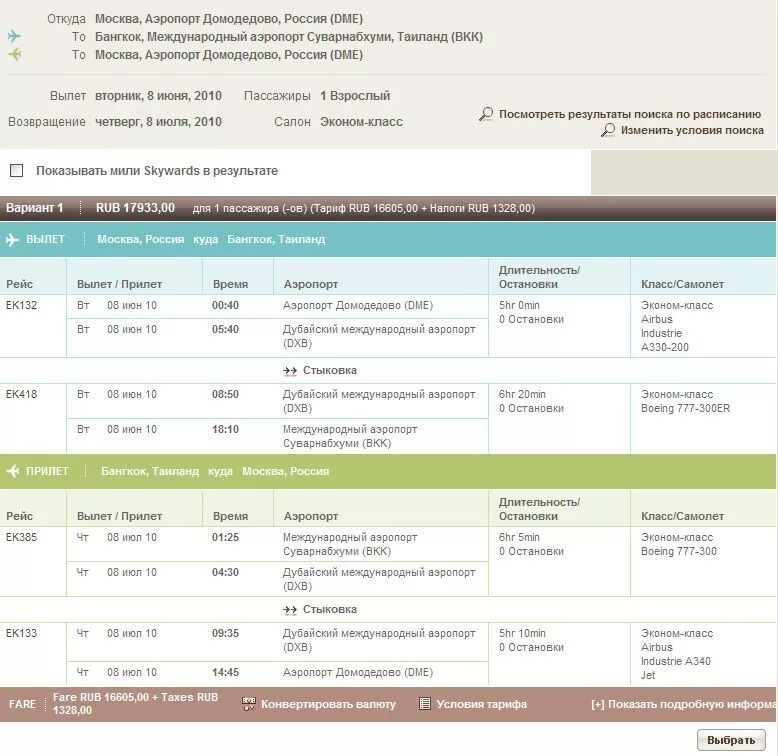
Task: Click aircraft Airbus Industrie A330-200
Action: tap(665, 333)
